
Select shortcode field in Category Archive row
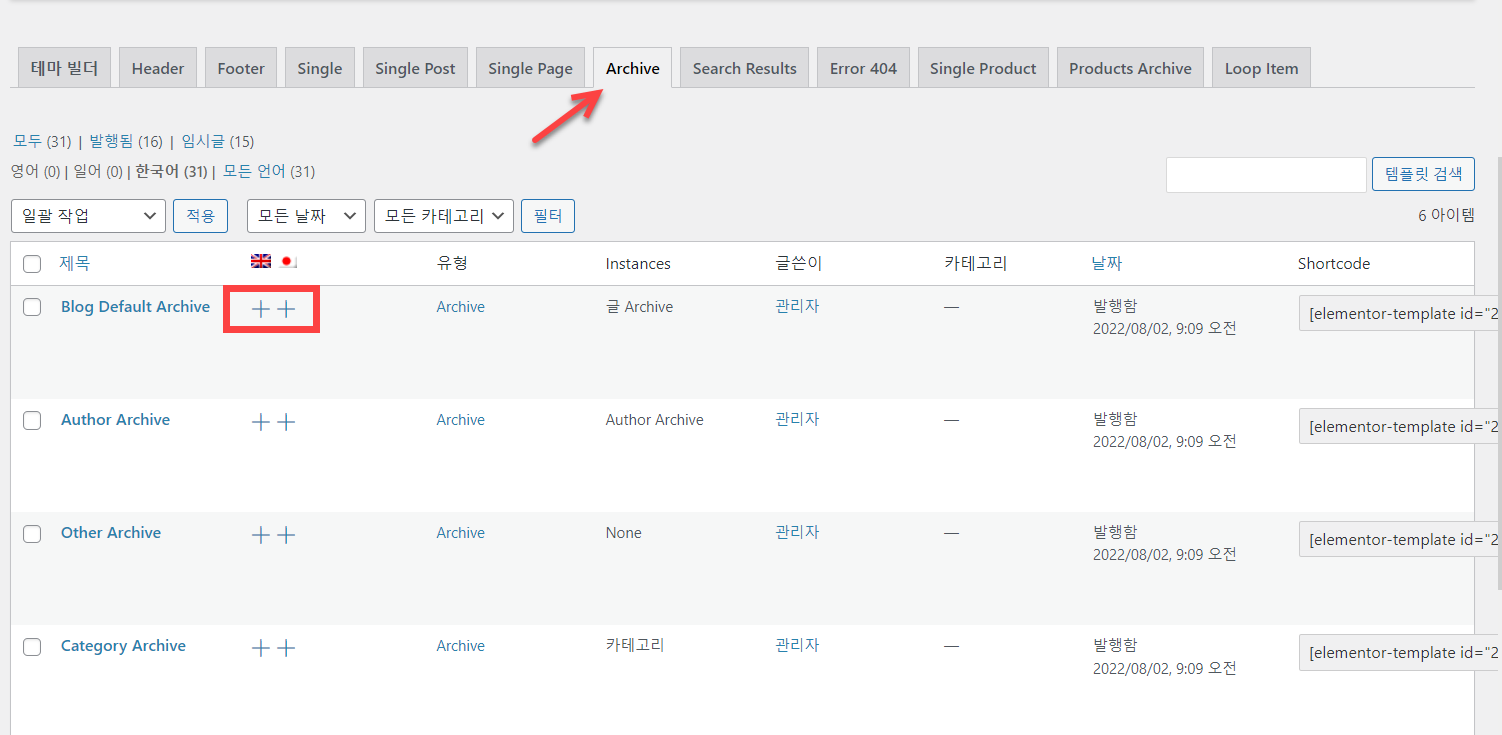[1398, 652]
